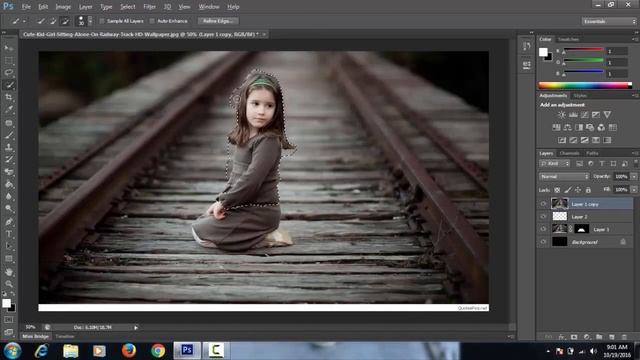Click the Layer 1 mask thumbnail
The width and height of the screenshot is (640, 360).
[582, 229]
